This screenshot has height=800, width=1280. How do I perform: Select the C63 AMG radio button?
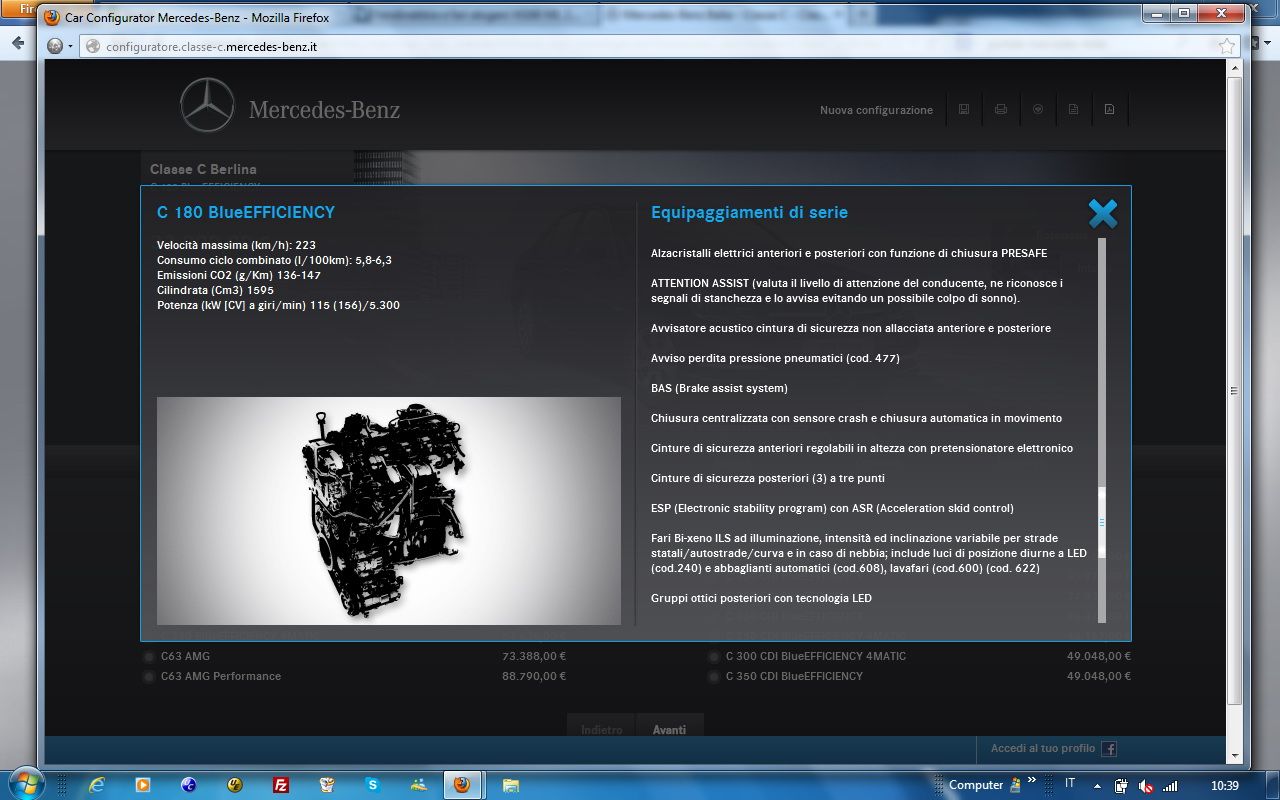click(x=149, y=657)
